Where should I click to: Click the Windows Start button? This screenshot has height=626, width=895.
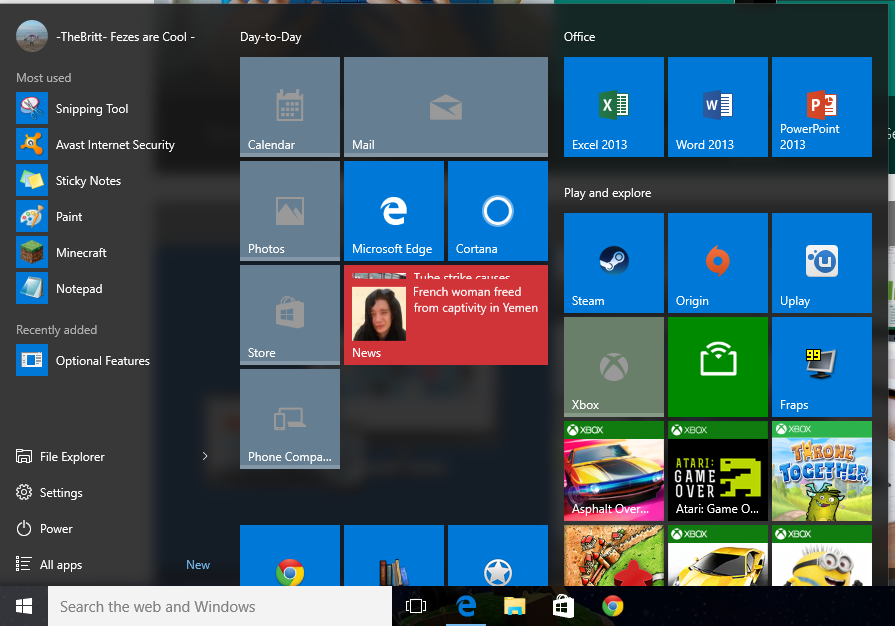pyautogui.click(x=24, y=606)
